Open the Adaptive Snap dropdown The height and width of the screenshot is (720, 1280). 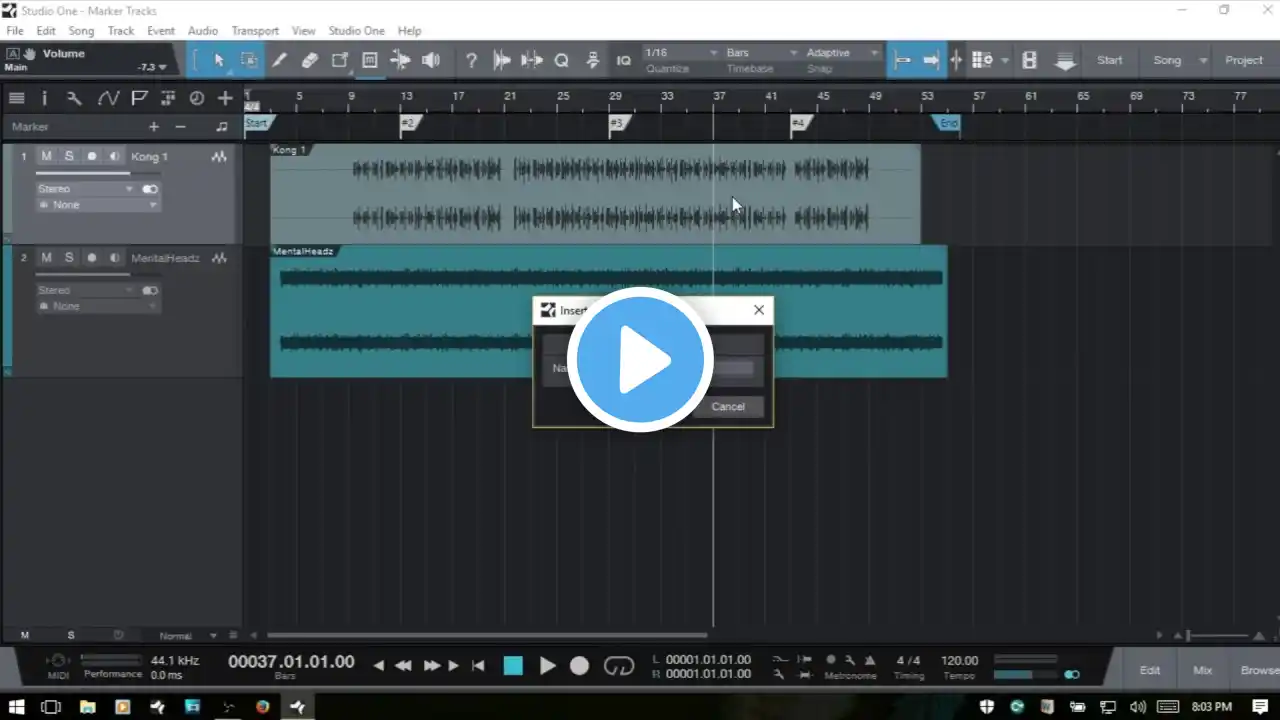pyautogui.click(x=842, y=53)
